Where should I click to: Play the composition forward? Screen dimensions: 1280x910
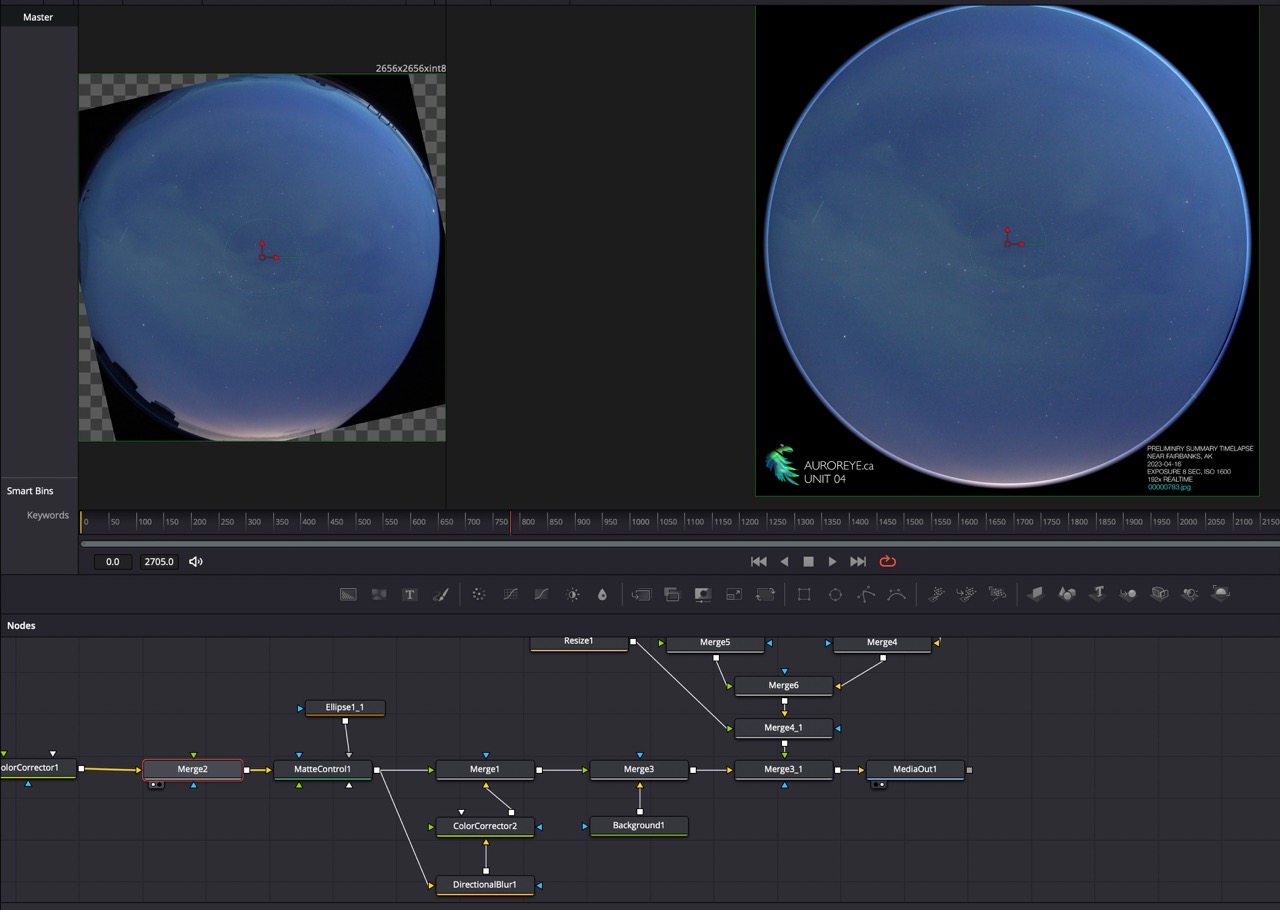(x=832, y=562)
